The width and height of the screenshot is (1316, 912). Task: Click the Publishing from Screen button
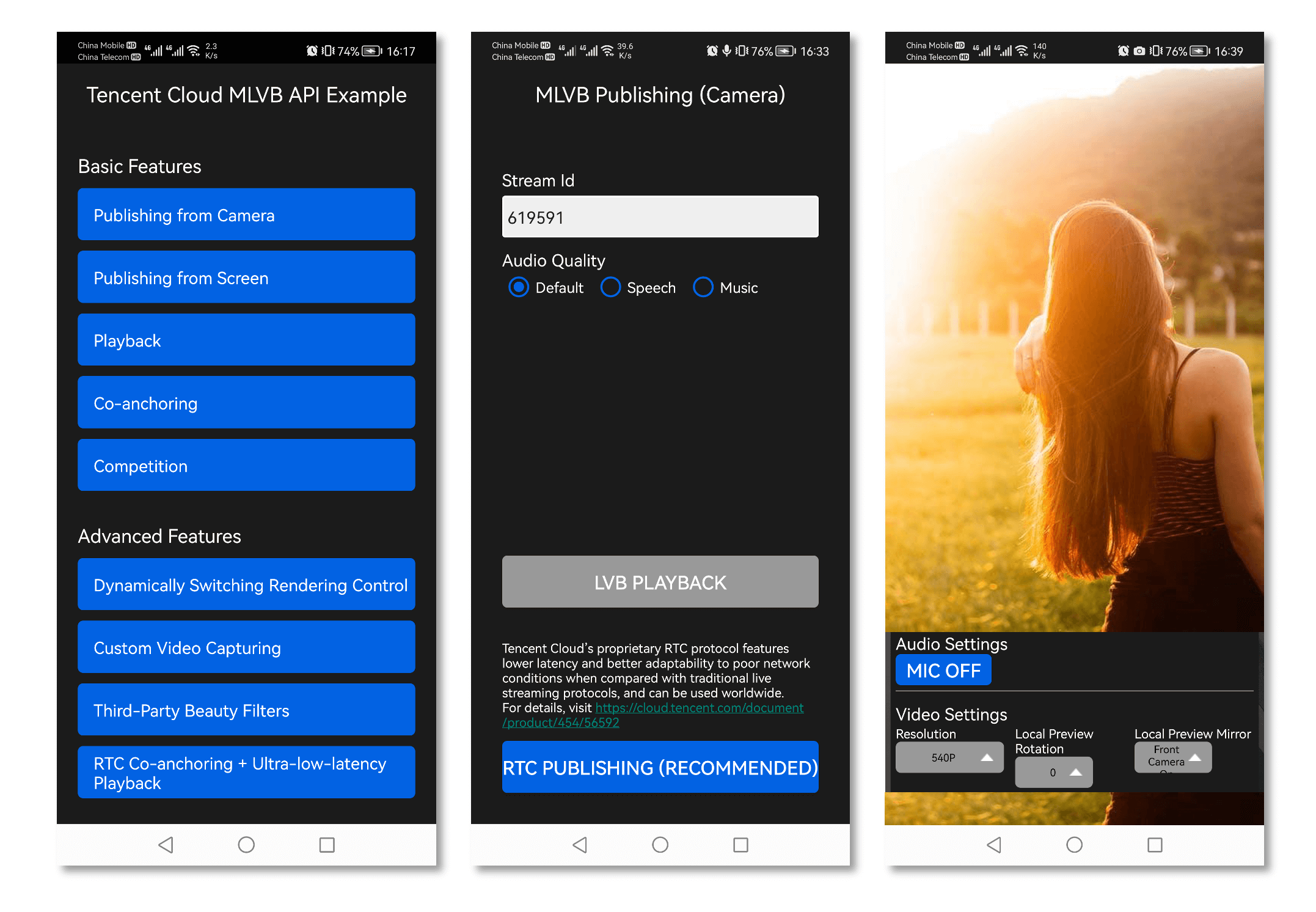248,278
